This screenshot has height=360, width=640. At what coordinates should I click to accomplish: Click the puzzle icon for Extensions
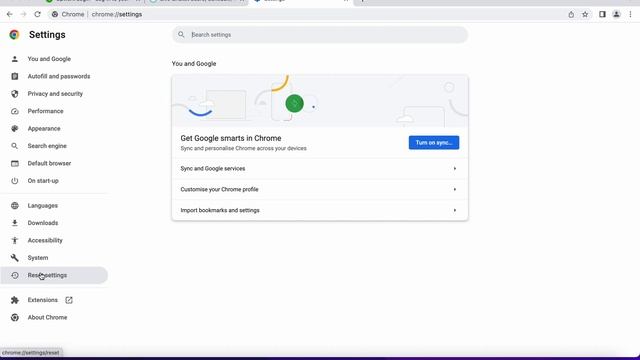click(15, 300)
